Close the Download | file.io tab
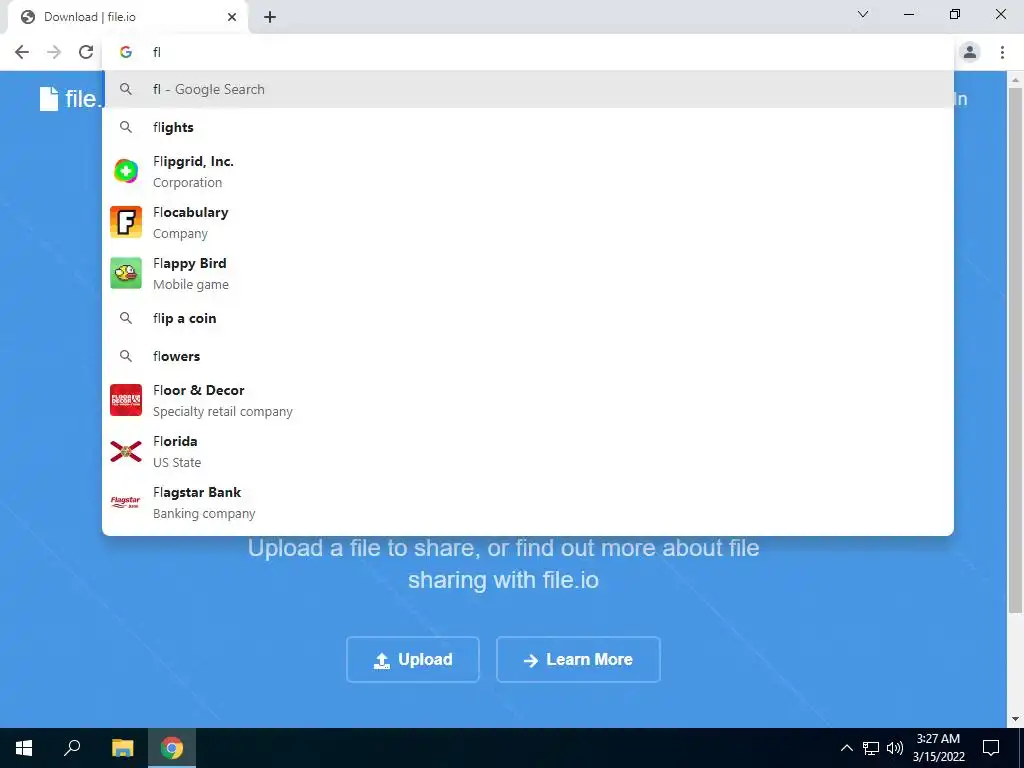The width and height of the screenshot is (1024, 768). click(x=232, y=17)
